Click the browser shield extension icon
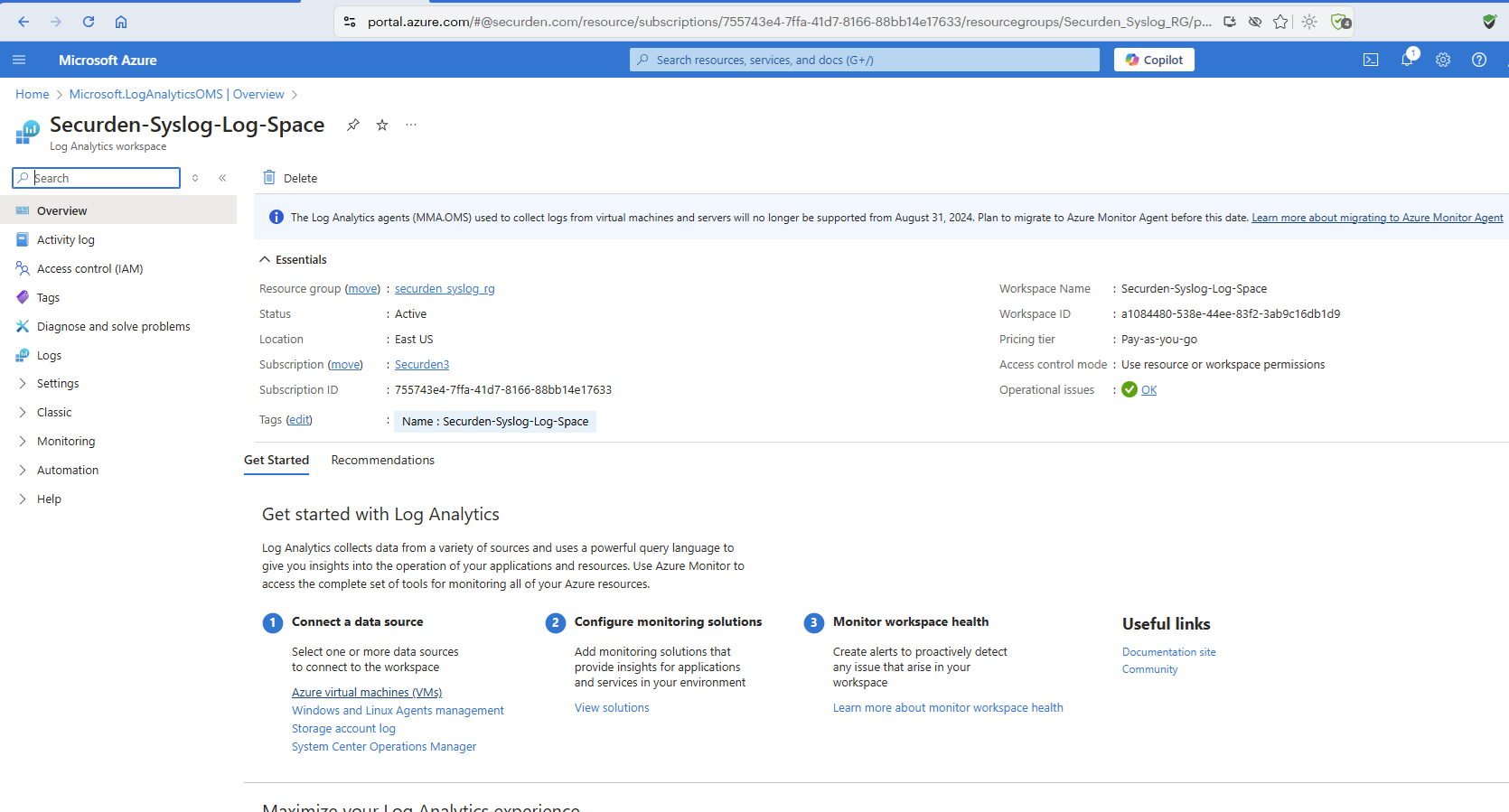The height and width of the screenshot is (812, 1509). click(1490, 22)
